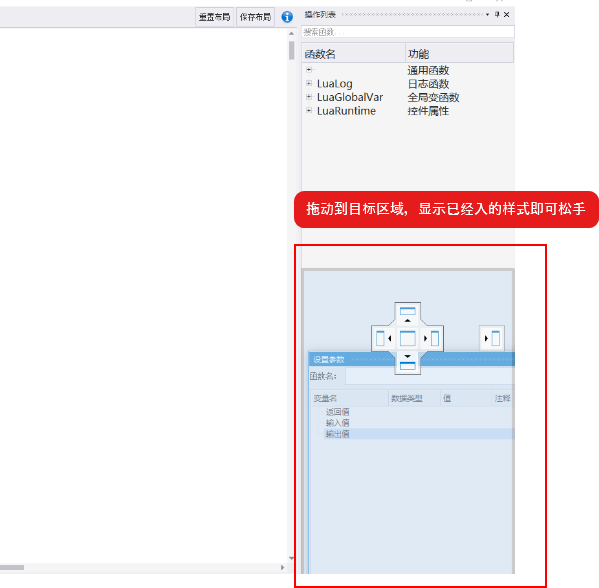Image resolution: width=599 pixels, height=588 pixels.
Task: Expand the LuaGlobalVar tree node
Action: pos(309,97)
